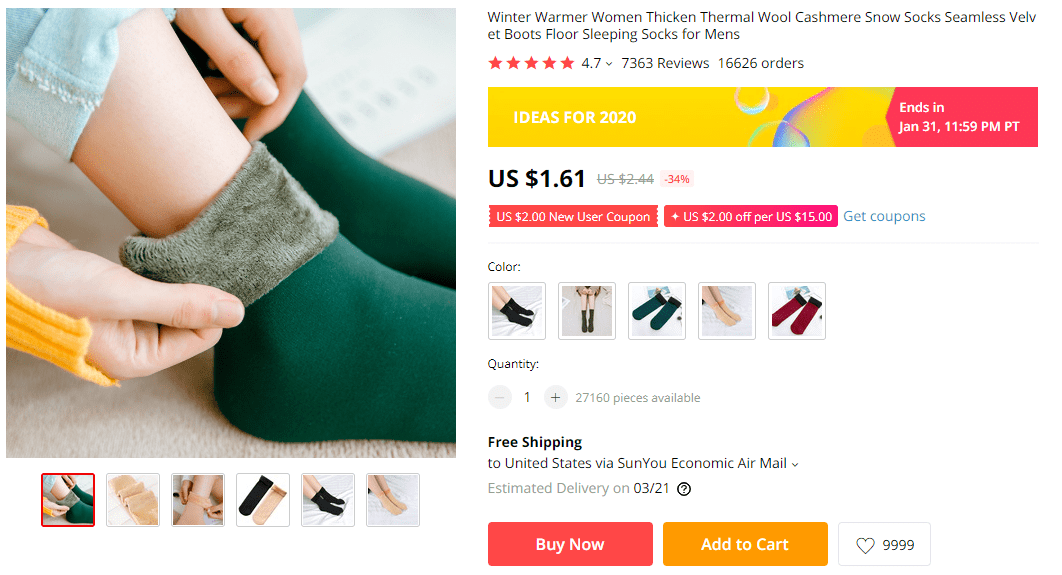Viewport: 1062px width, 575px height.
Task: Click the estimated delivery help question icon
Action: point(684,489)
